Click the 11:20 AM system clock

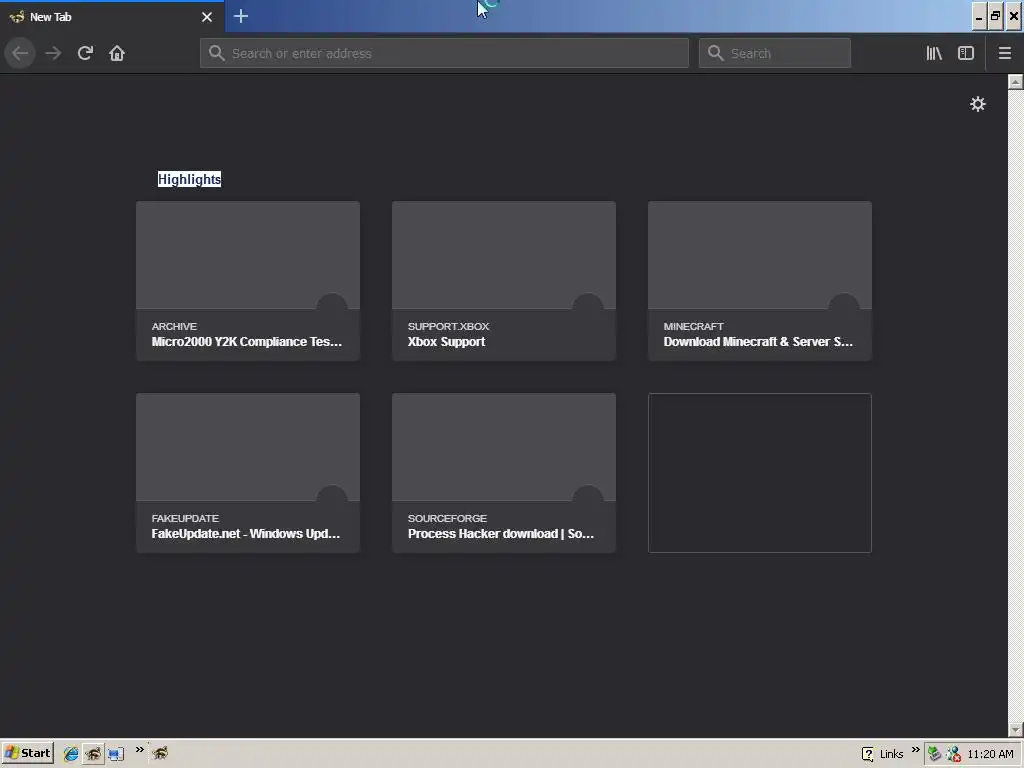[x=991, y=754]
